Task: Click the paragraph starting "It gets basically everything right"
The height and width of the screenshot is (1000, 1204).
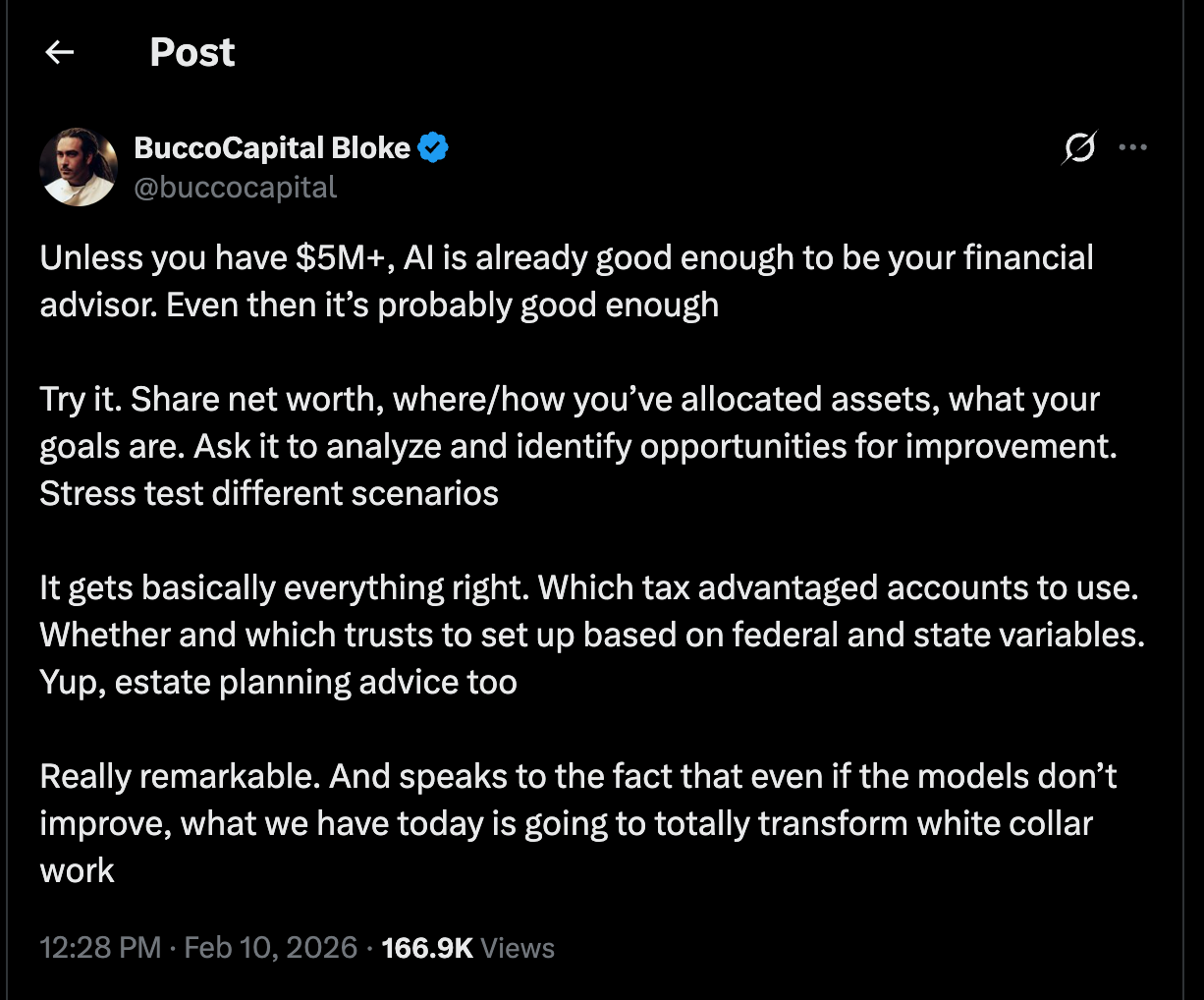Action: coord(591,635)
